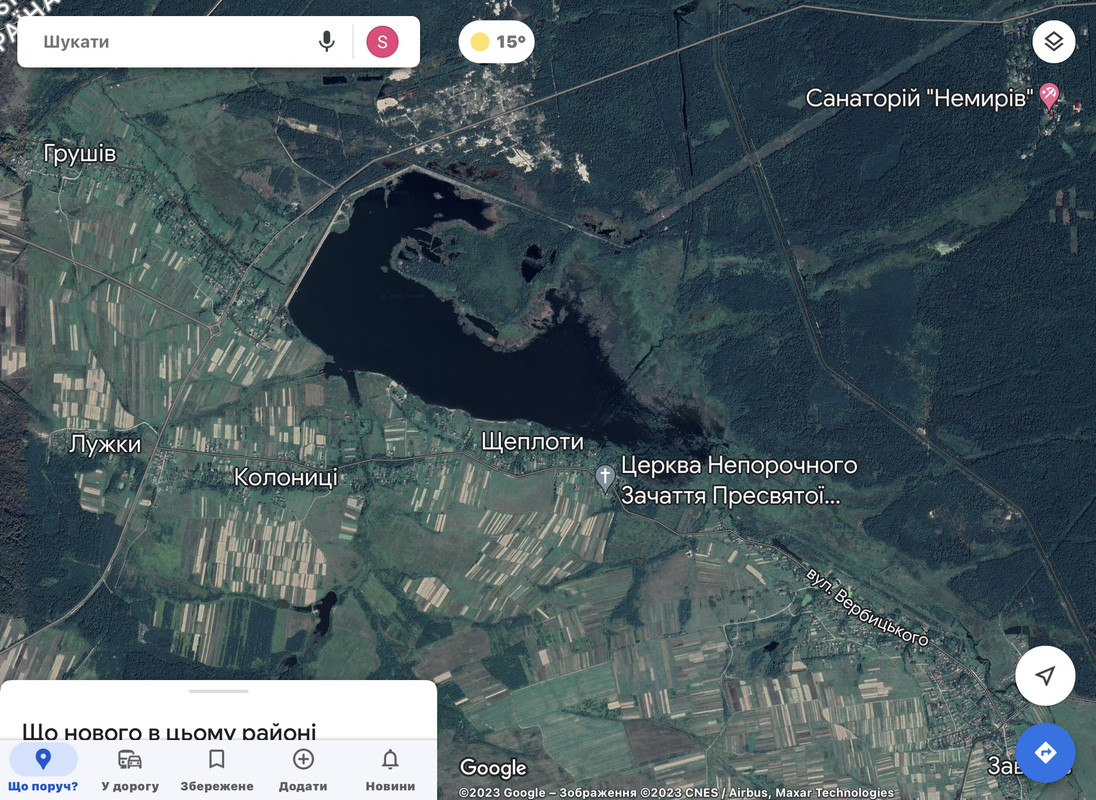Tap the Google logo on the map

[x=493, y=768]
